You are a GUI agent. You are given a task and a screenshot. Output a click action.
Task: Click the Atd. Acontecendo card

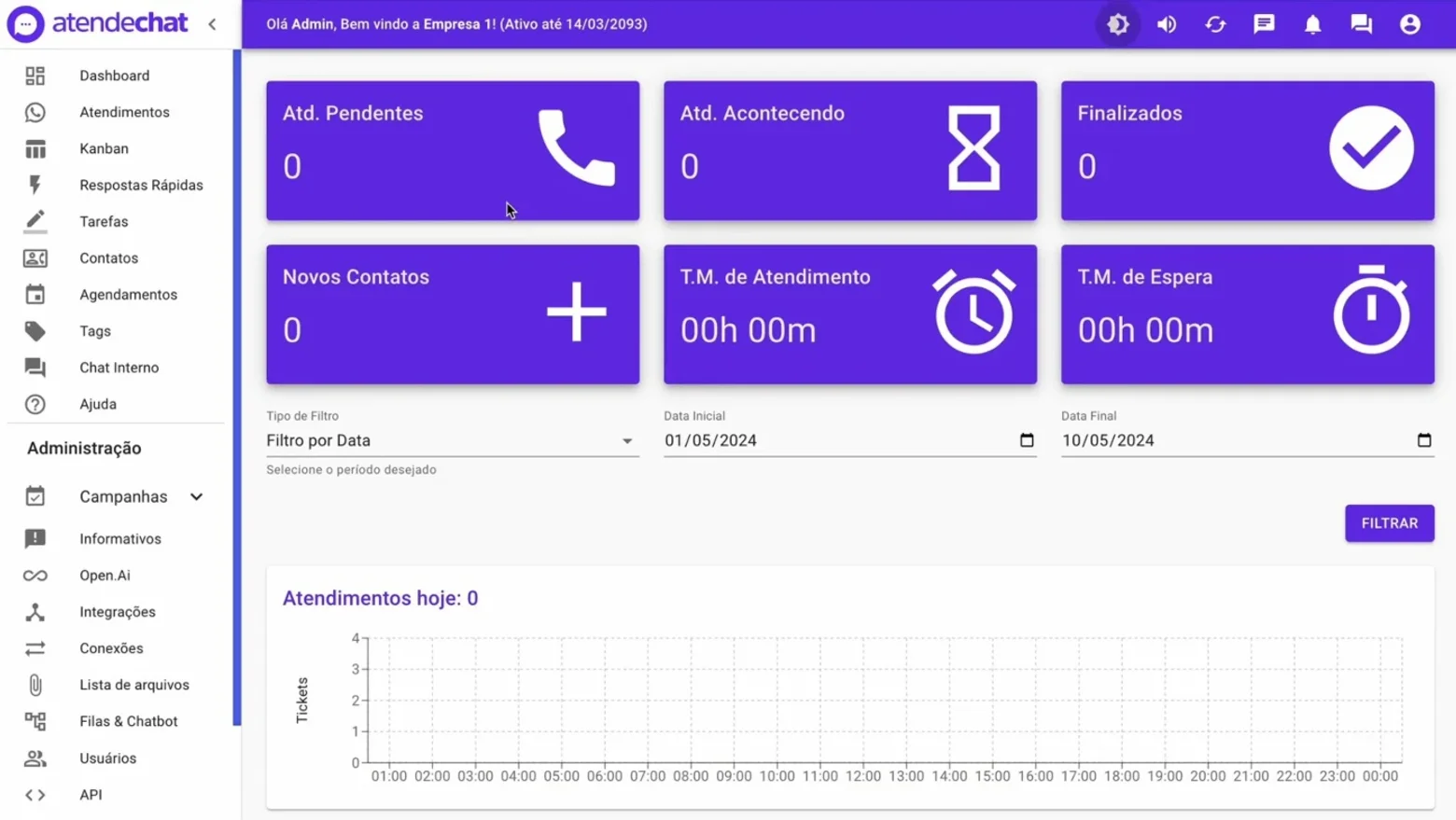pos(849,150)
